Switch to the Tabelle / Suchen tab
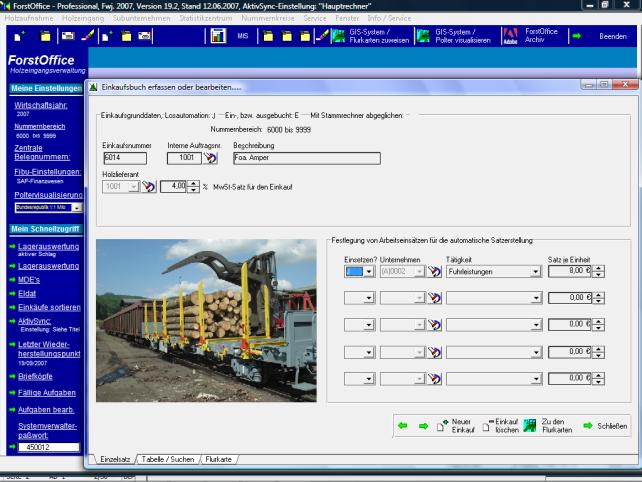The image size is (642, 482). 168,459
